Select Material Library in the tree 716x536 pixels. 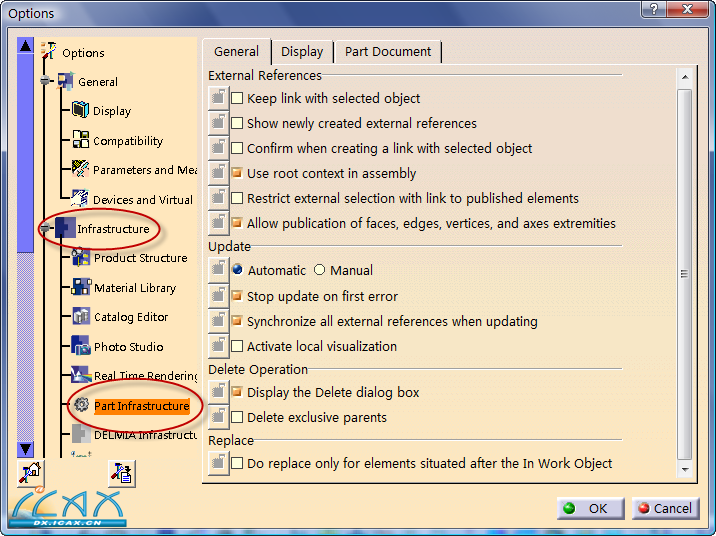(135, 288)
